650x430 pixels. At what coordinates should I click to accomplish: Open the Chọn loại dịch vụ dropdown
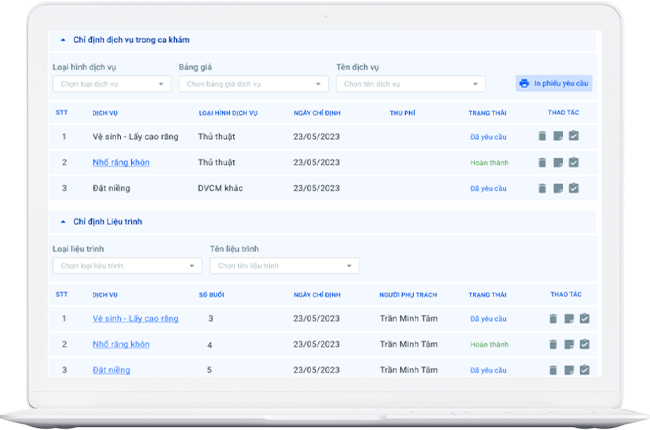click(x=111, y=84)
